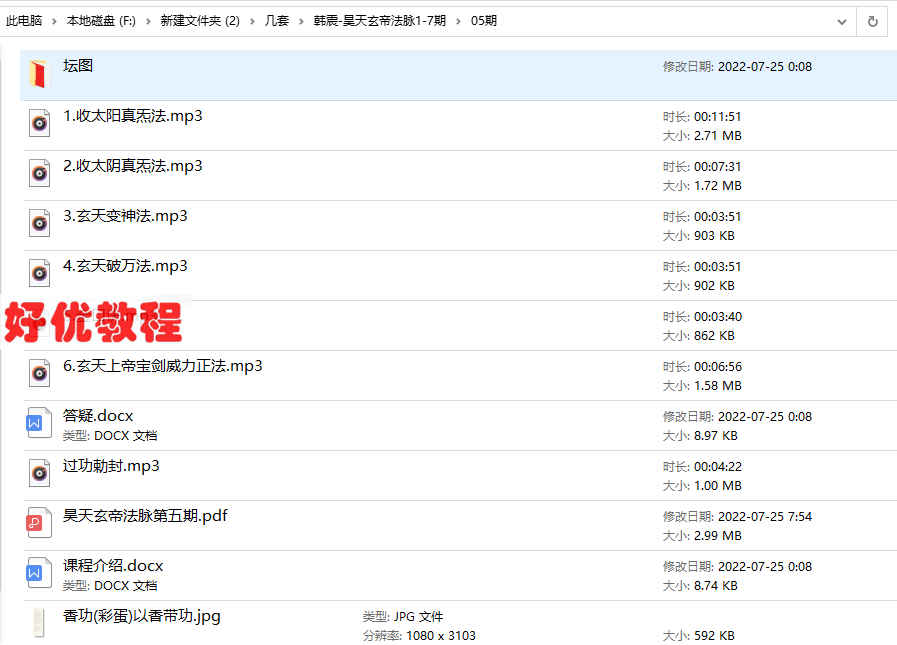The image size is (897, 645).
Task: Open the address bar history dropdown arrow
Action: [x=842, y=21]
